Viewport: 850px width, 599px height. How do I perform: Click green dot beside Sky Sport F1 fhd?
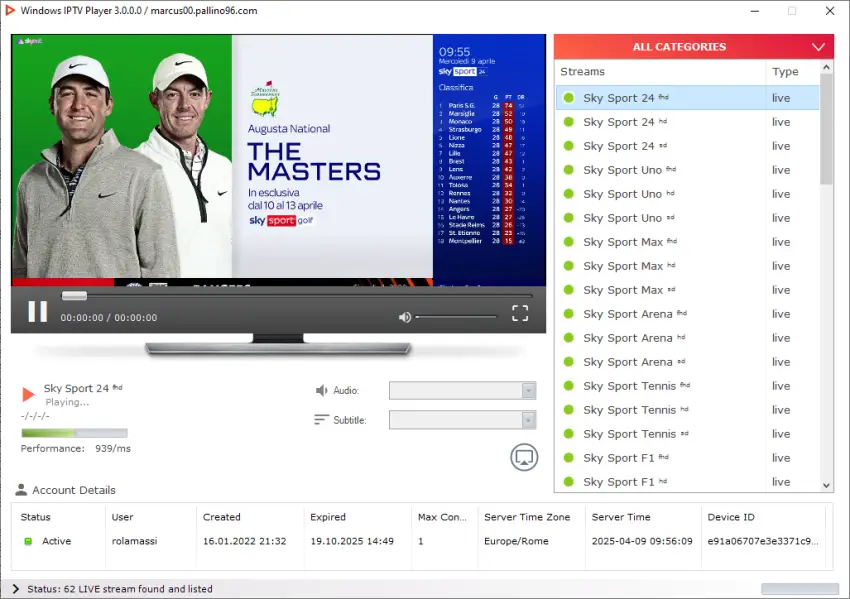(569, 458)
